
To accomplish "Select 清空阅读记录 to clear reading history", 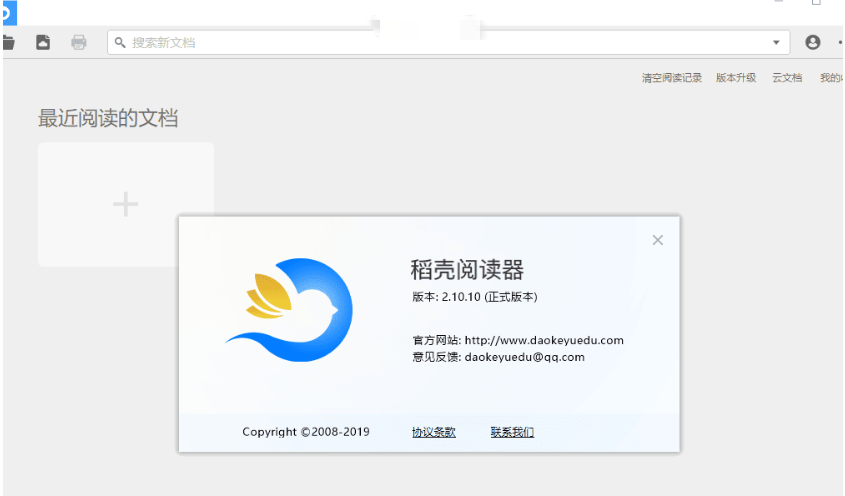I will click(x=672, y=78).
